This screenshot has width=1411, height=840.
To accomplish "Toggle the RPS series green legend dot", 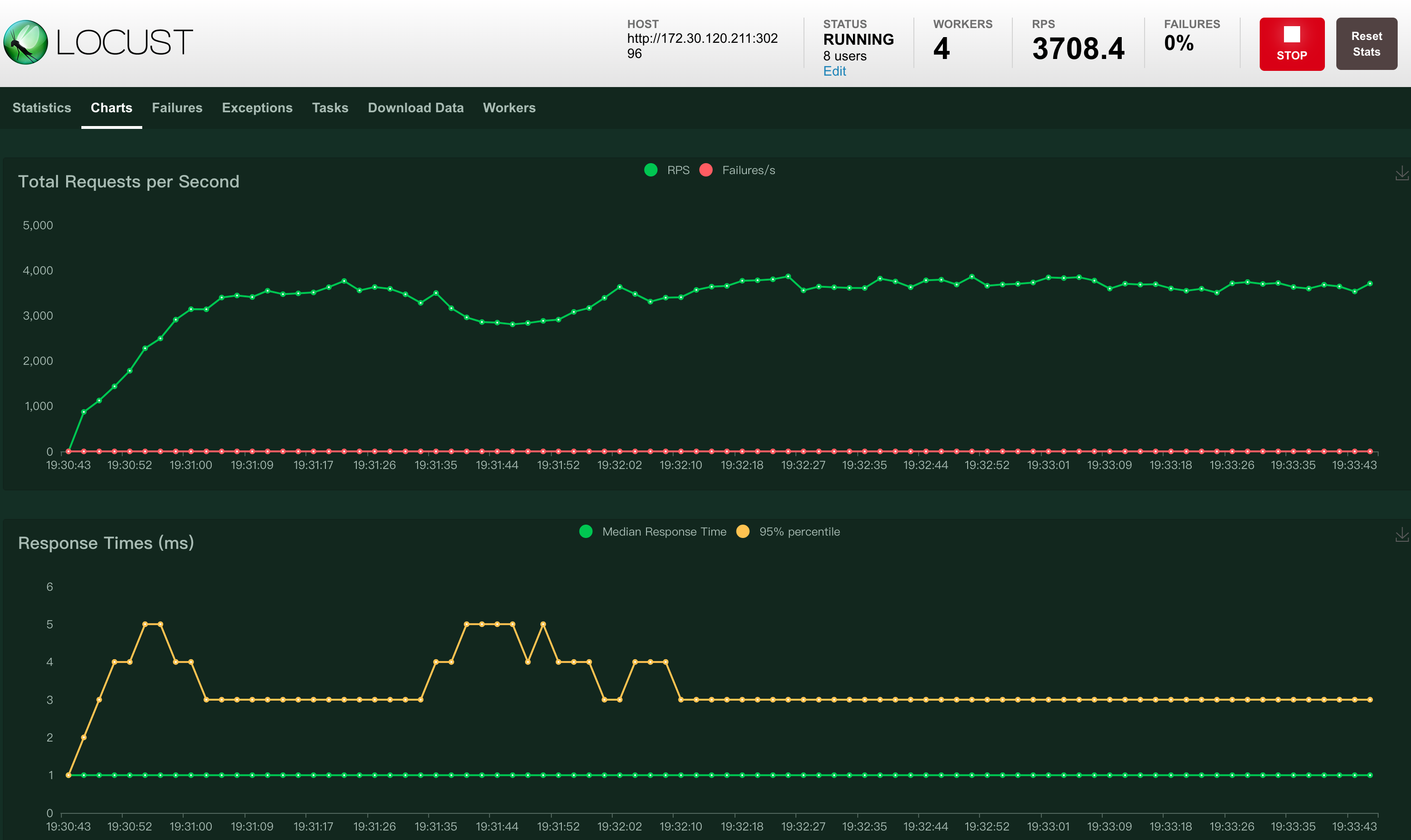I will (651, 170).
